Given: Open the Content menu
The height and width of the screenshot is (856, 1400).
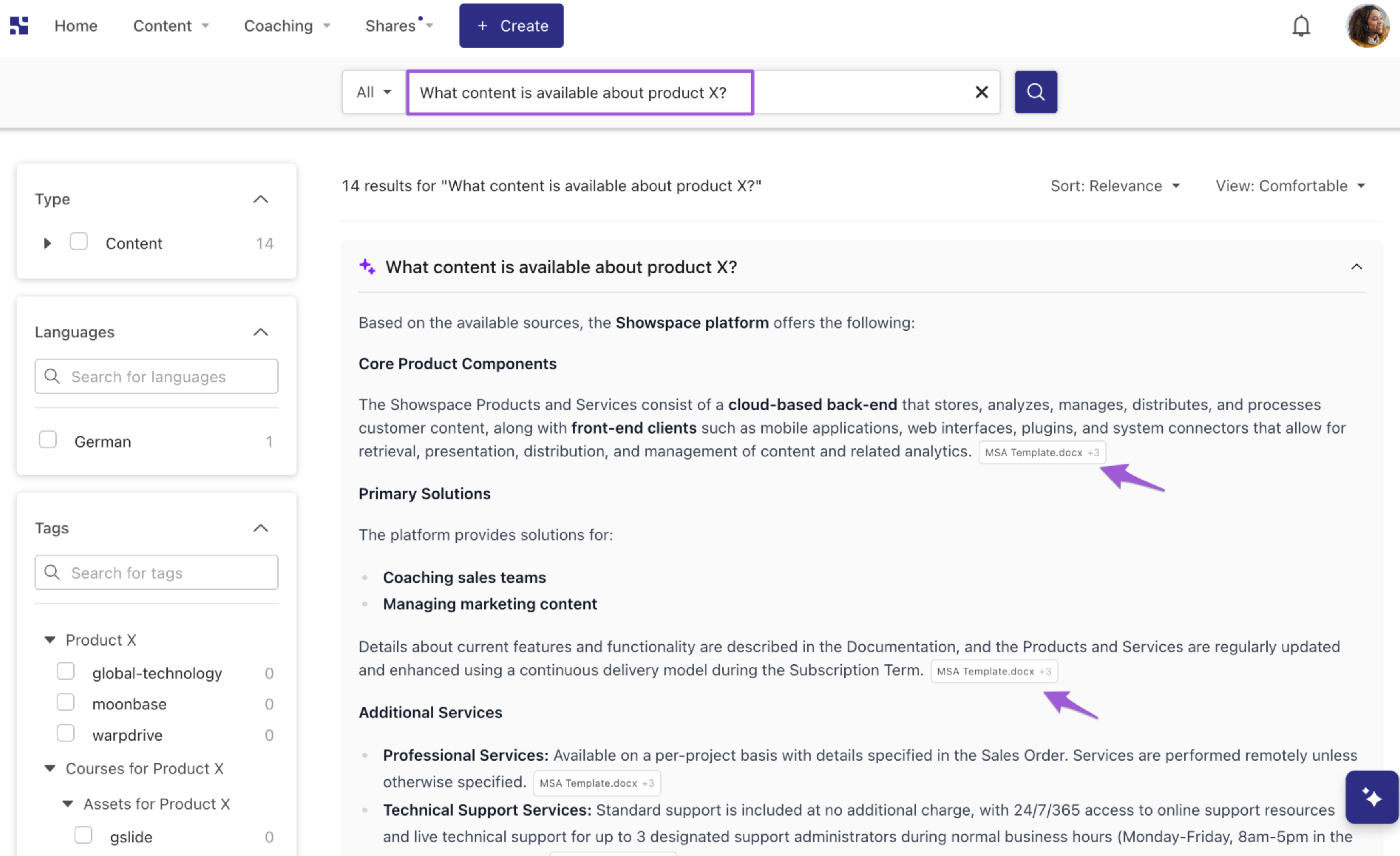Looking at the screenshot, I should (171, 26).
